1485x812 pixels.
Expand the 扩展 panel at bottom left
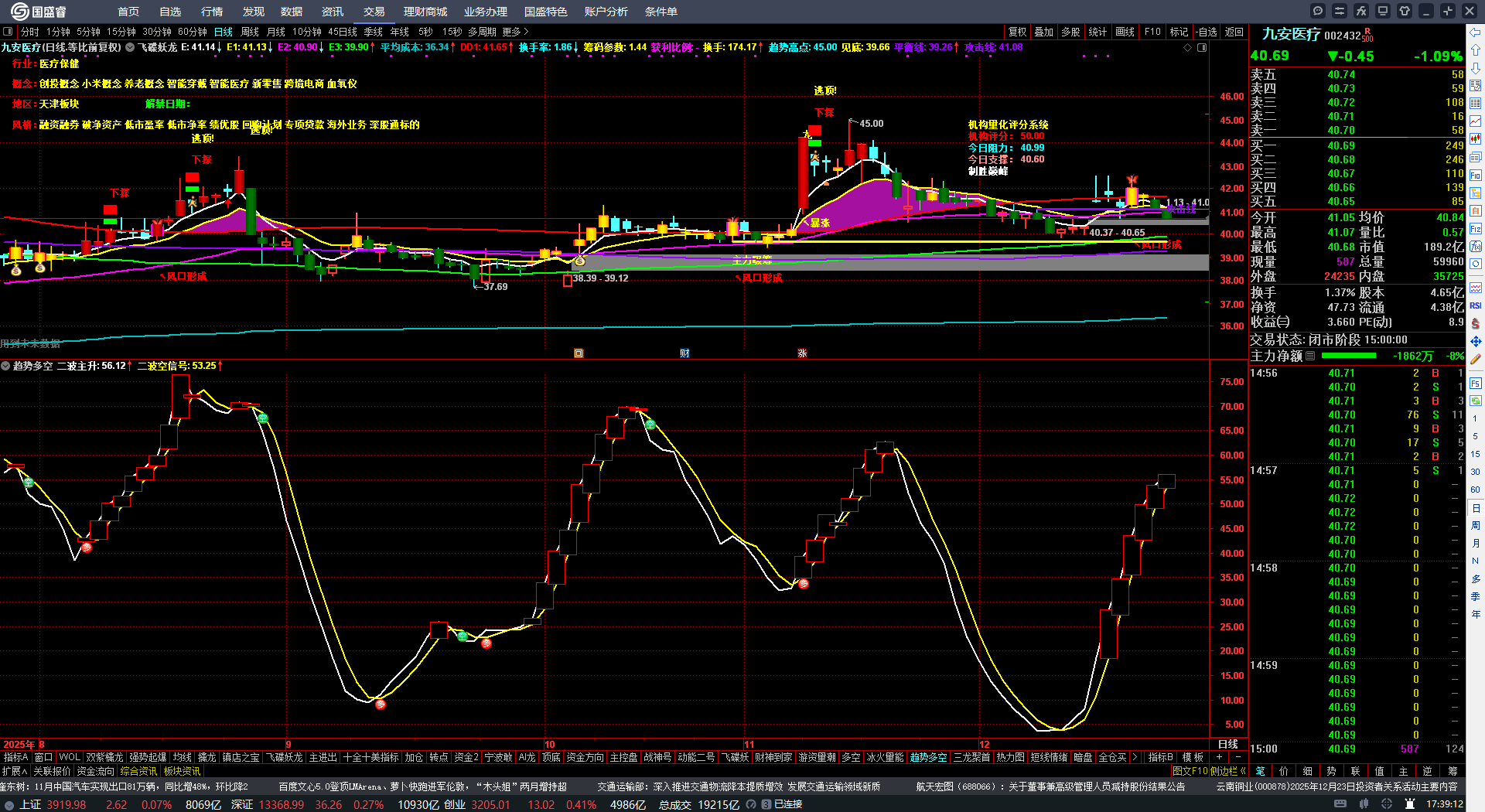click(14, 771)
